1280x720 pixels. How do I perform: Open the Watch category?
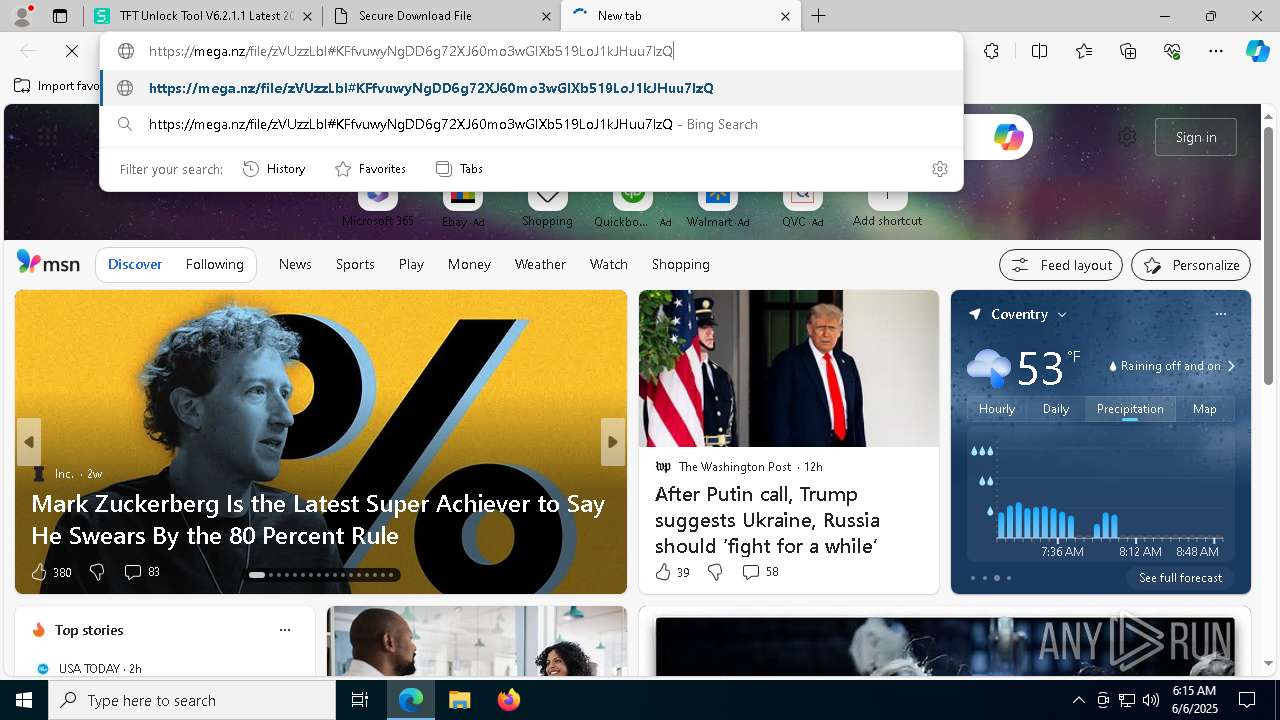[608, 264]
